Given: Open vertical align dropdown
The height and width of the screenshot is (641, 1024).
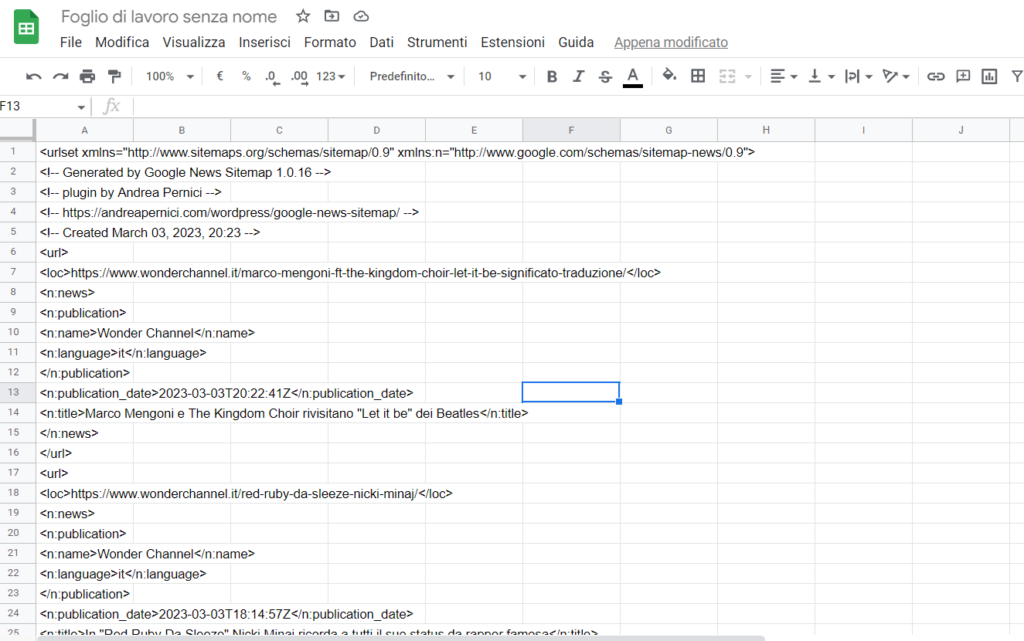Looking at the screenshot, I should click(822, 76).
